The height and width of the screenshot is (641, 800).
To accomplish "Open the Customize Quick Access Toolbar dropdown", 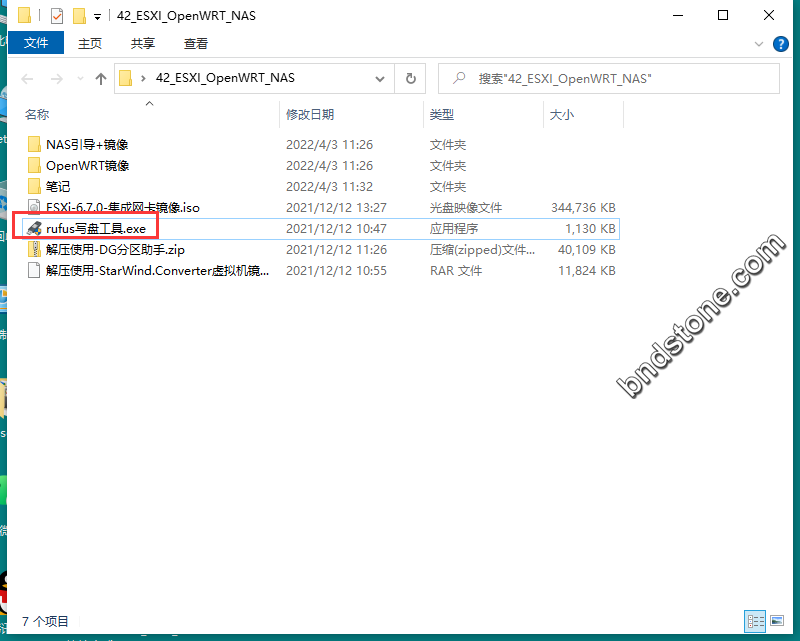I will pos(97,17).
